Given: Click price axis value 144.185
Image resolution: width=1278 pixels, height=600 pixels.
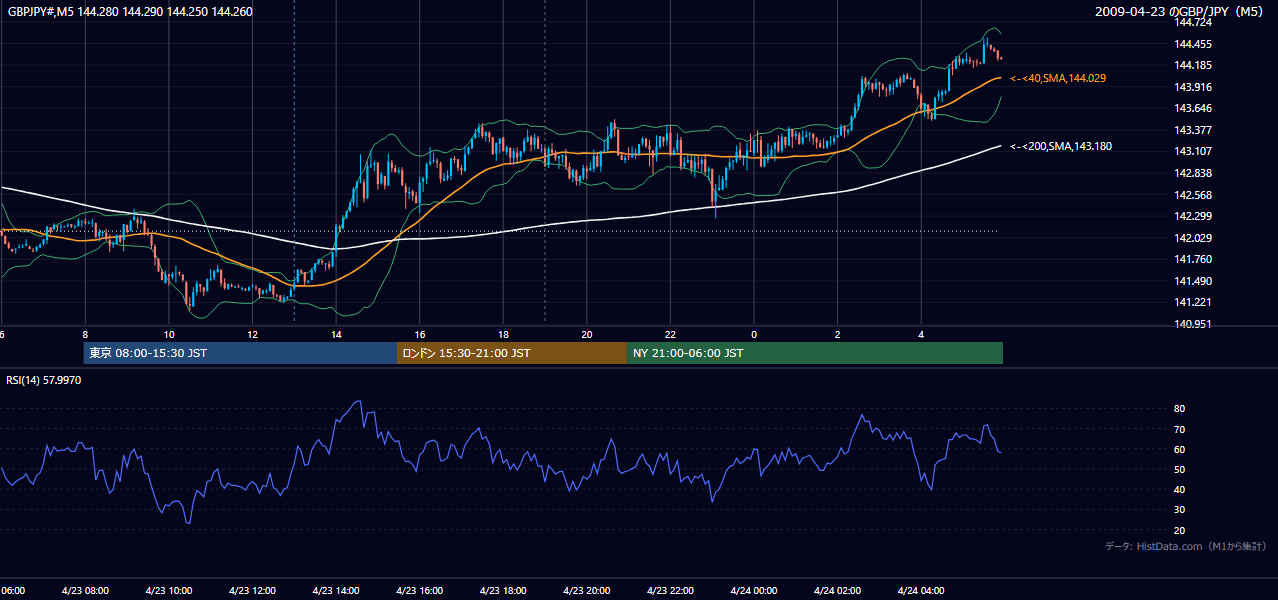Looking at the screenshot, I should coord(1193,66).
